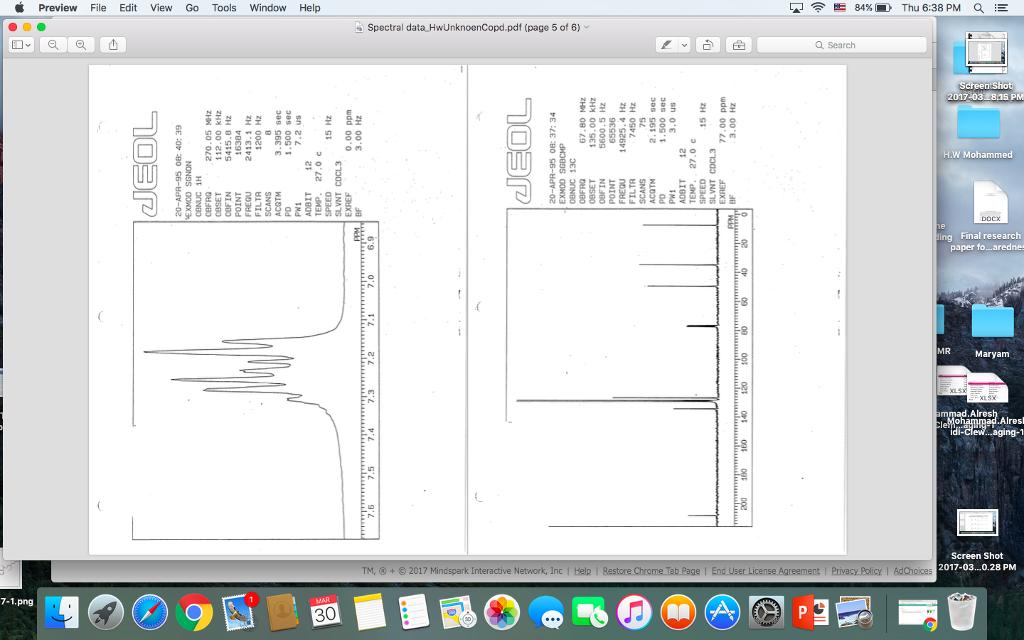Expand the document title dropdown chevron
Viewport: 1024px width, 640px height.
(x=587, y=27)
